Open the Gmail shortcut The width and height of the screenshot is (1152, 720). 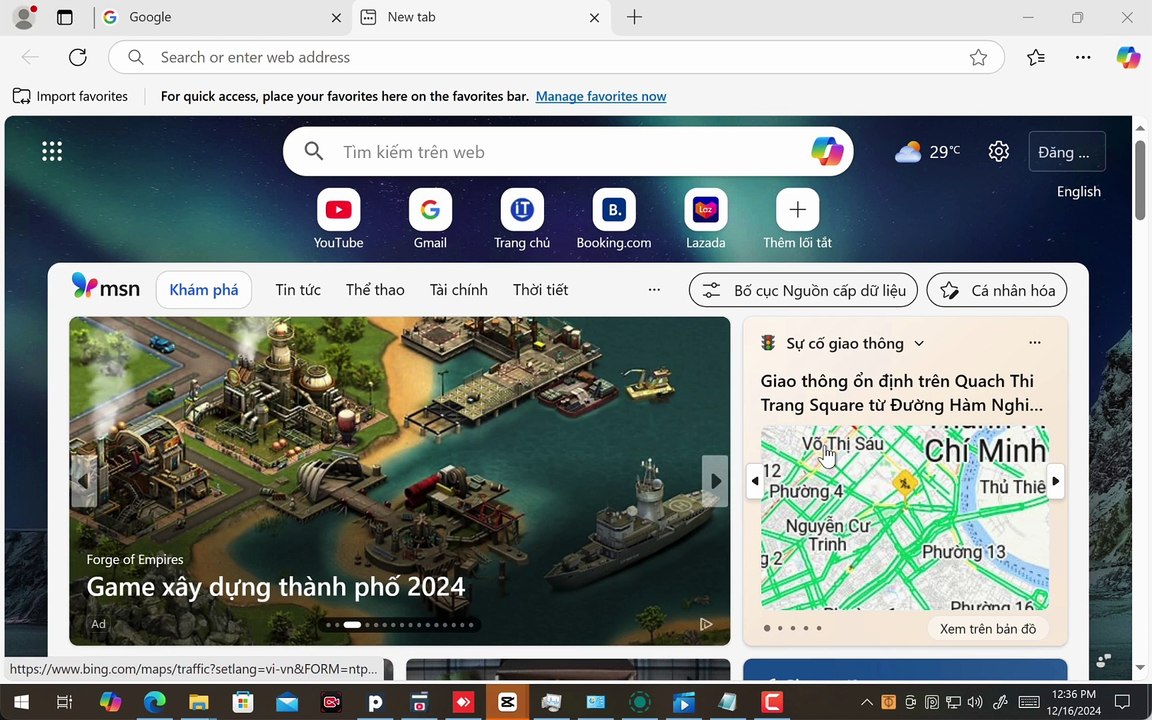coord(431,219)
